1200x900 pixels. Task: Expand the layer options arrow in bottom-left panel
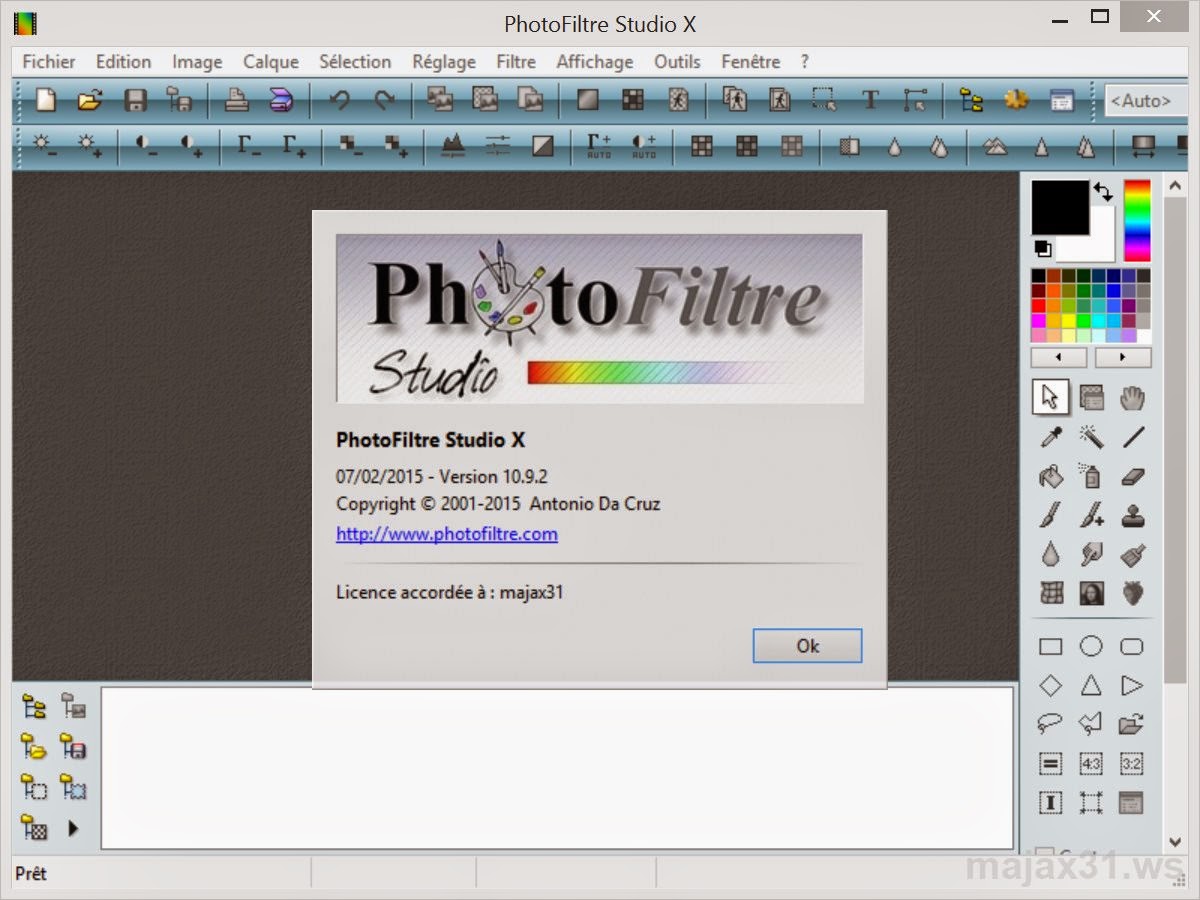tap(74, 828)
